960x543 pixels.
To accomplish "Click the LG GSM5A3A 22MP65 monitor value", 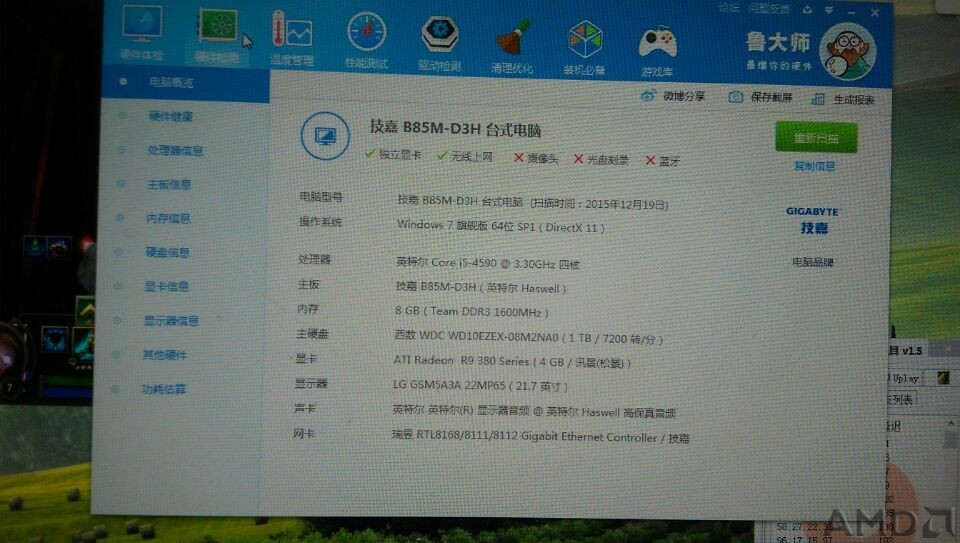I will 480,386.
